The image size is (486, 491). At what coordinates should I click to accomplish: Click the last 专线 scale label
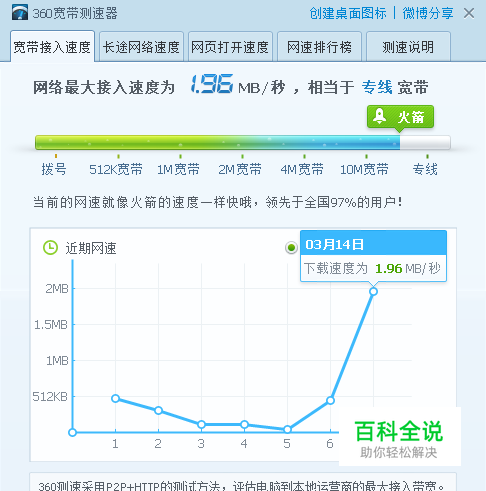(425, 169)
